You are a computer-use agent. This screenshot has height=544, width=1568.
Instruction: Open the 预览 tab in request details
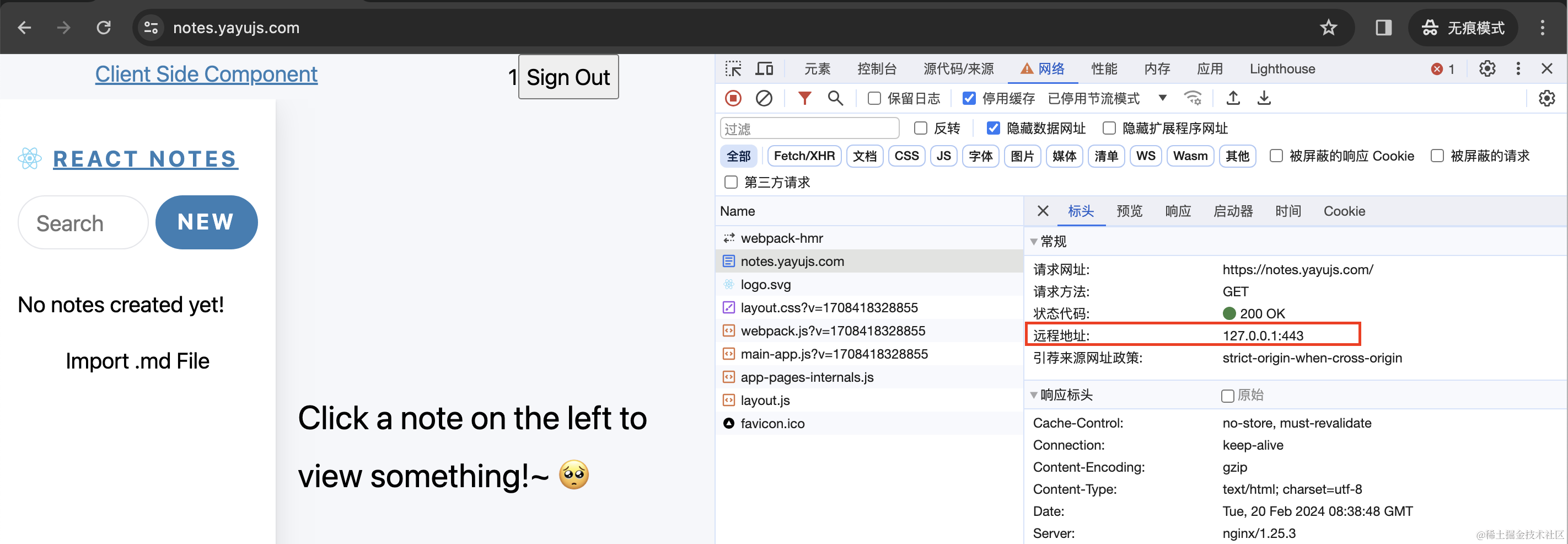1129,211
